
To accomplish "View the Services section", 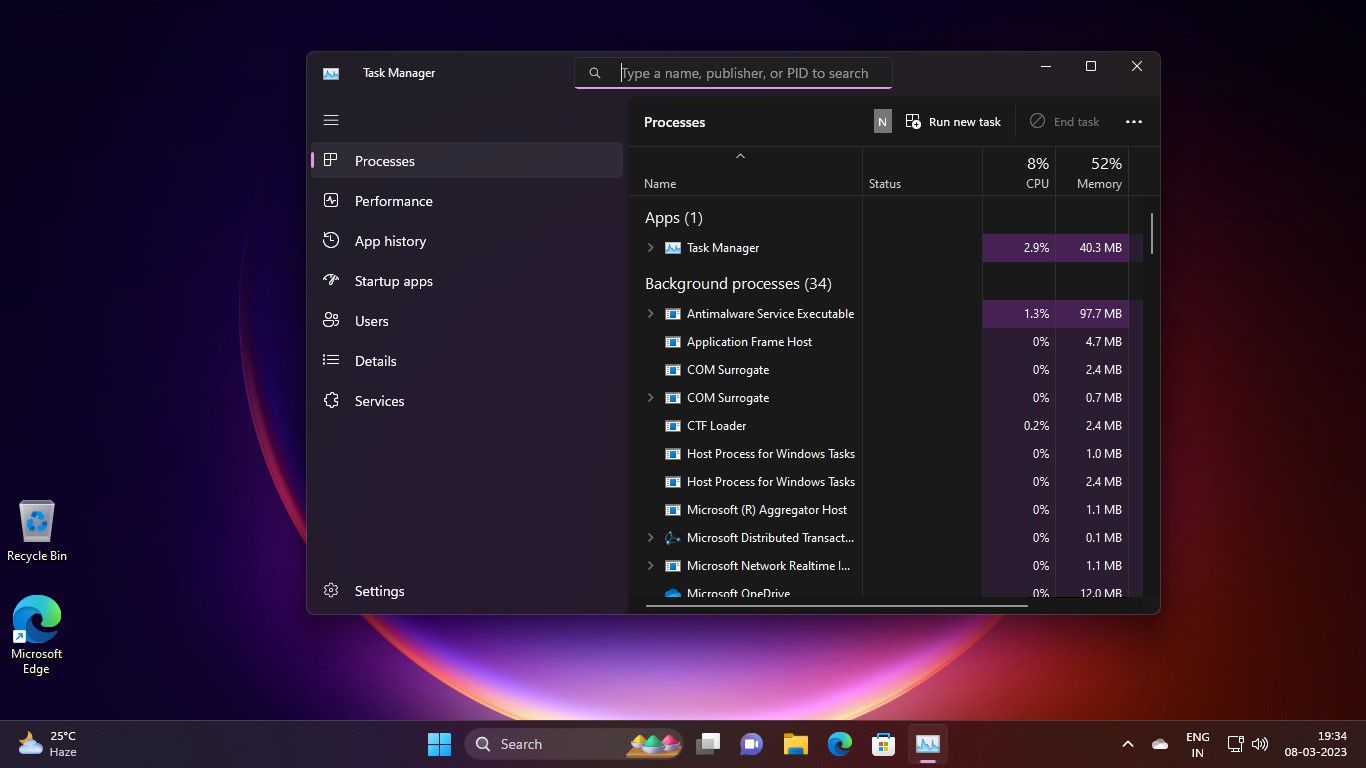I will [x=379, y=401].
